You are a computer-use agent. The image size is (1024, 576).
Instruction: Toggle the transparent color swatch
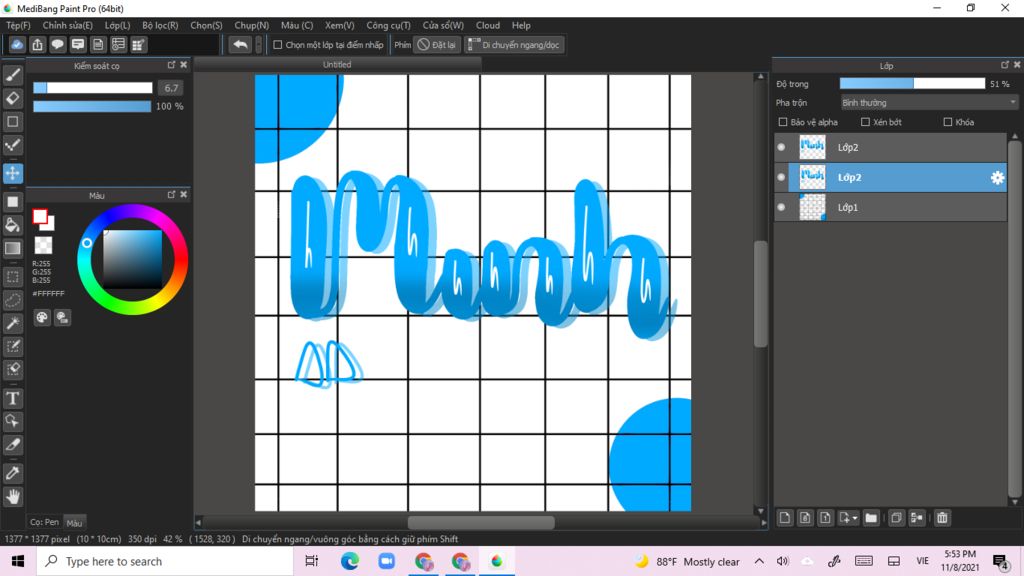43,245
